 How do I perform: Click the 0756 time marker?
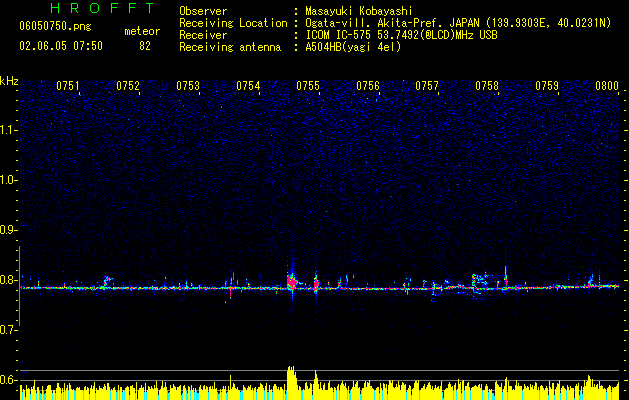[368, 86]
